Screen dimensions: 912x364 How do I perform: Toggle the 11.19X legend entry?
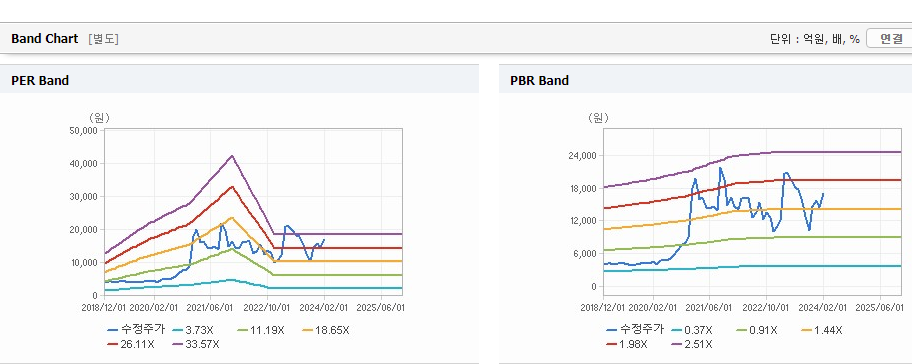click(x=261, y=330)
